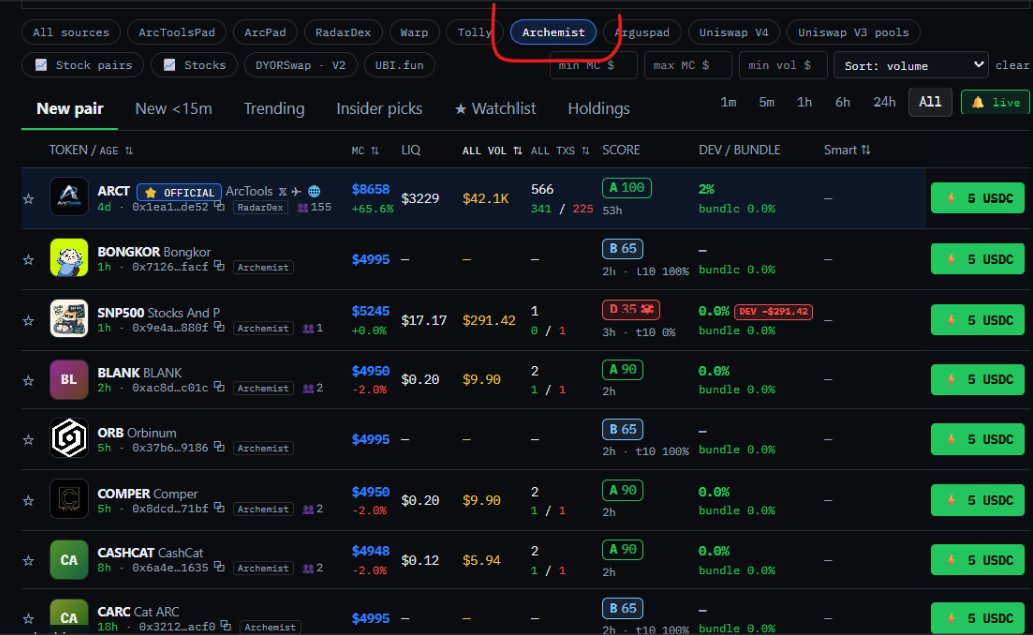The image size is (1033, 635).
Task: Select the Uniswap V4 source chip
Action: pos(734,32)
